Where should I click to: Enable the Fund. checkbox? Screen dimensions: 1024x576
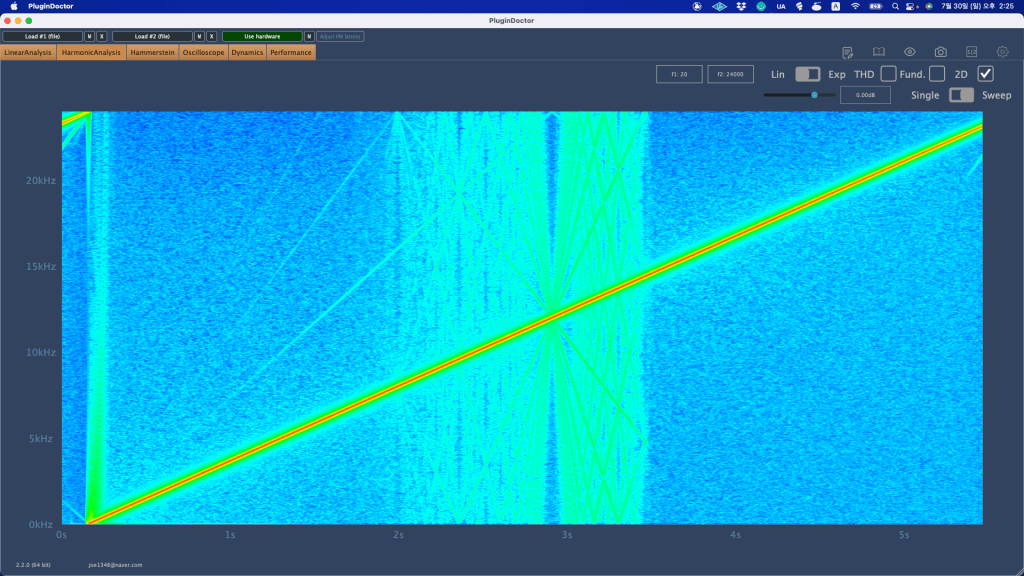point(937,74)
